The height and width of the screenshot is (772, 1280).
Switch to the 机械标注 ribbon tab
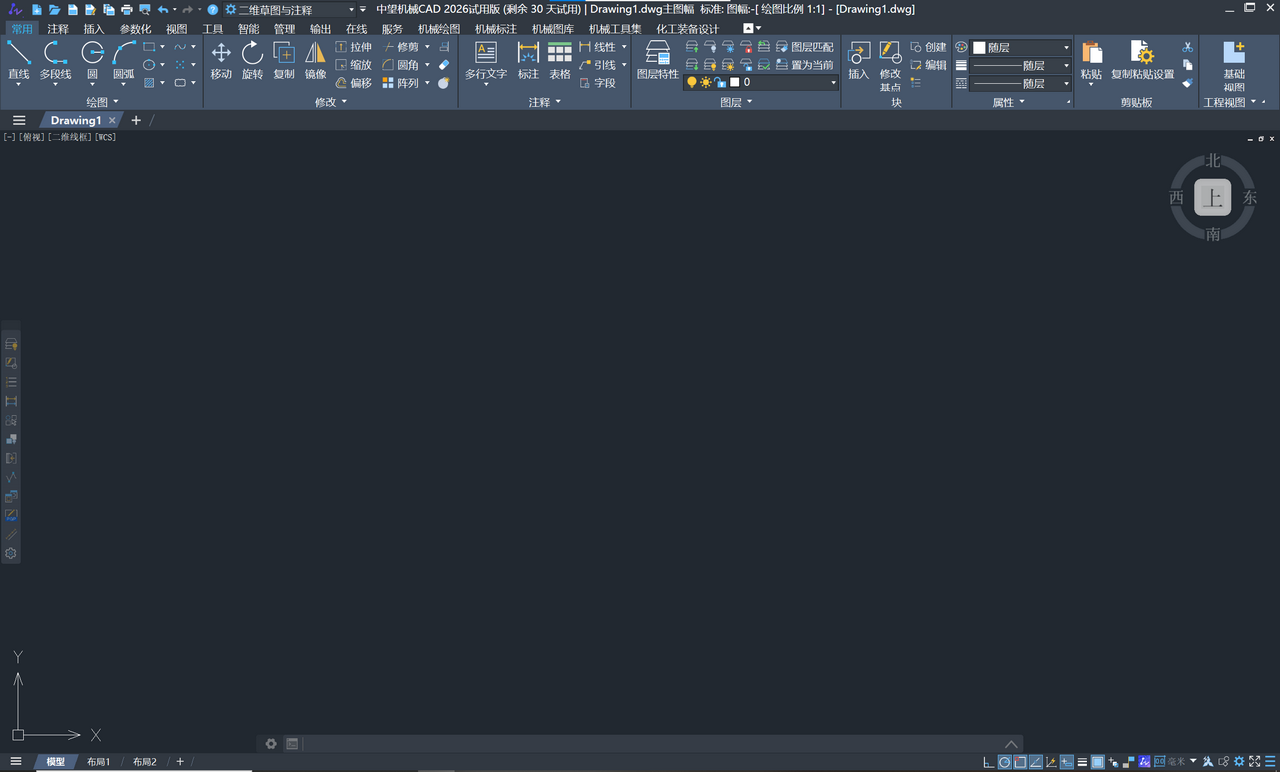click(495, 29)
